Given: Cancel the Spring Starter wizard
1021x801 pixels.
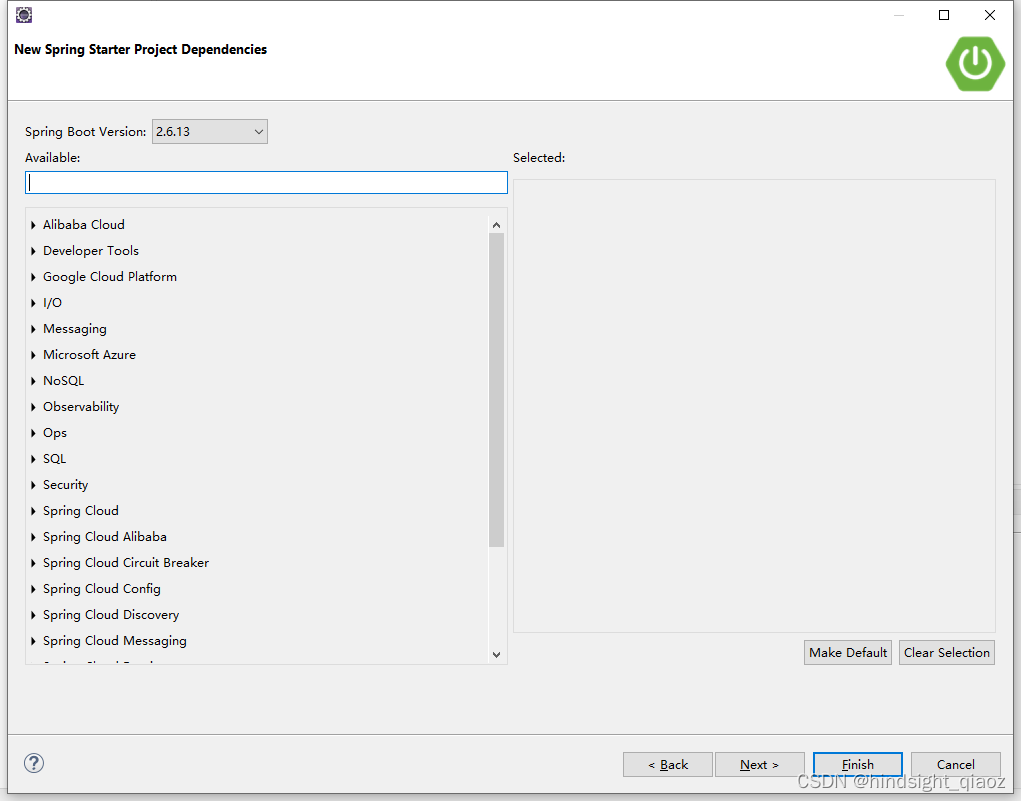Looking at the screenshot, I should click(956, 765).
